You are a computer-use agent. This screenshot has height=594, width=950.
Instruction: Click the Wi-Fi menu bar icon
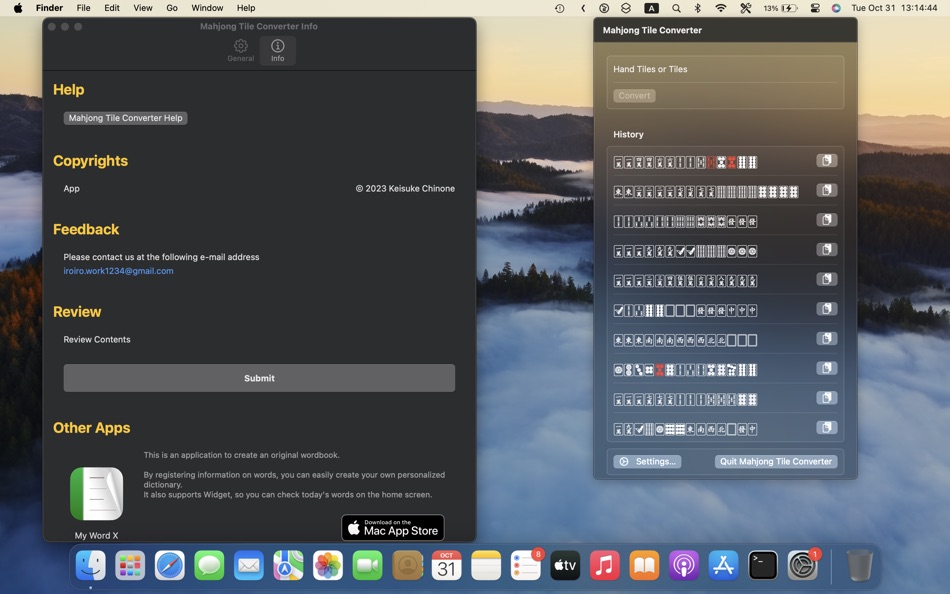(x=720, y=8)
